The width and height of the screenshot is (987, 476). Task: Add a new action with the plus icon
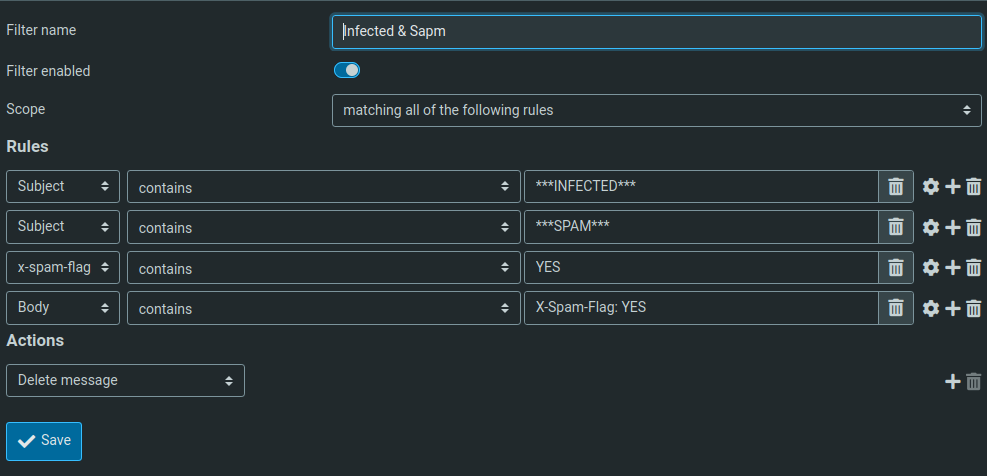[953, 381]
